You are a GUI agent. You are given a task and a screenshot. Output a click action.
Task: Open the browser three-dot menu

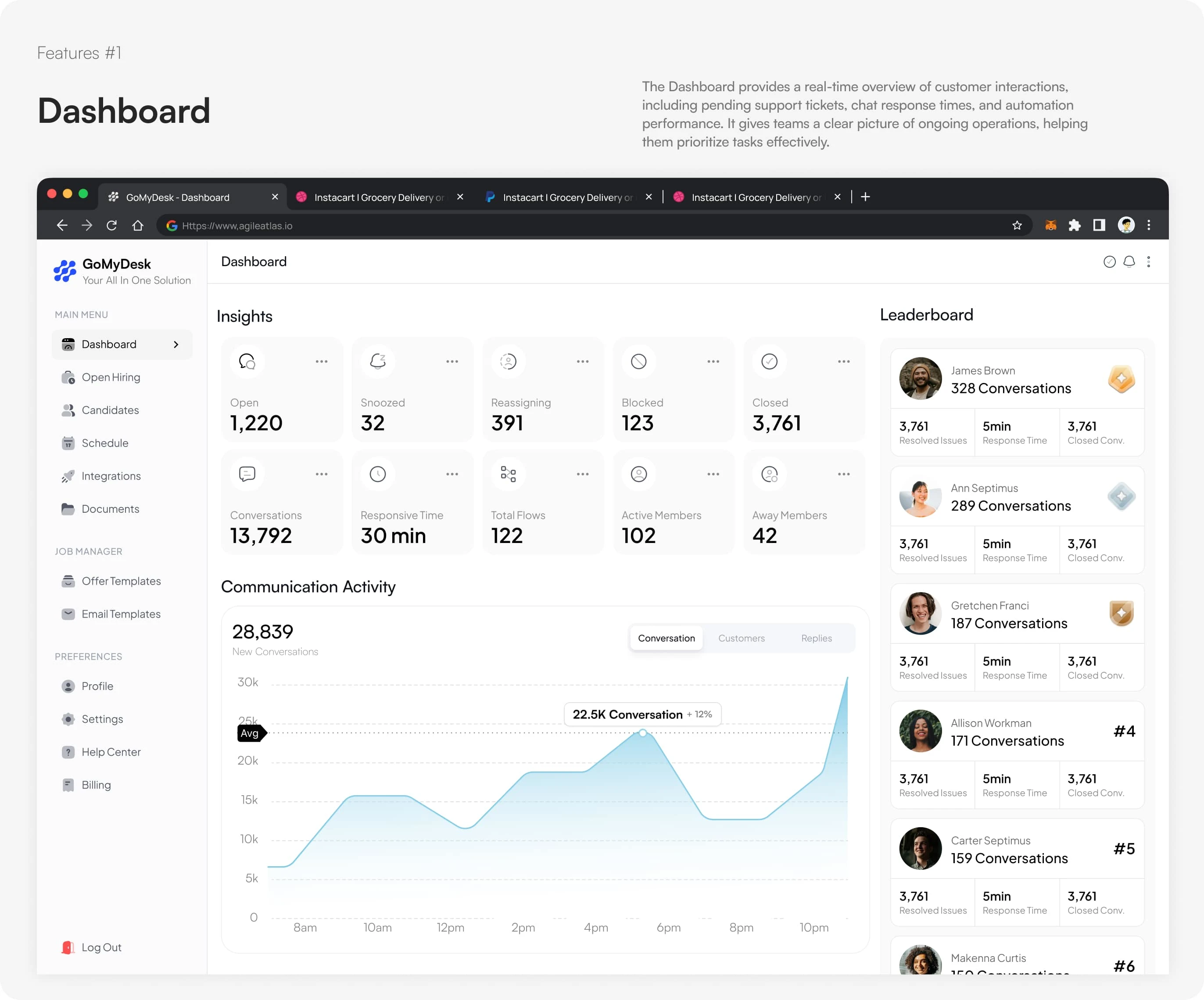coord(1148,225)
